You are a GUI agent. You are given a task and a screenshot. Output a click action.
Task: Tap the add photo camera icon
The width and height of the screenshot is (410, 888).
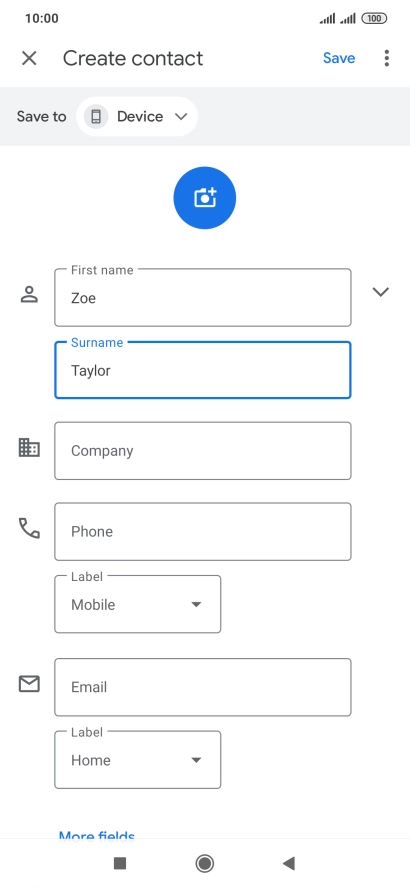(204, 198)
